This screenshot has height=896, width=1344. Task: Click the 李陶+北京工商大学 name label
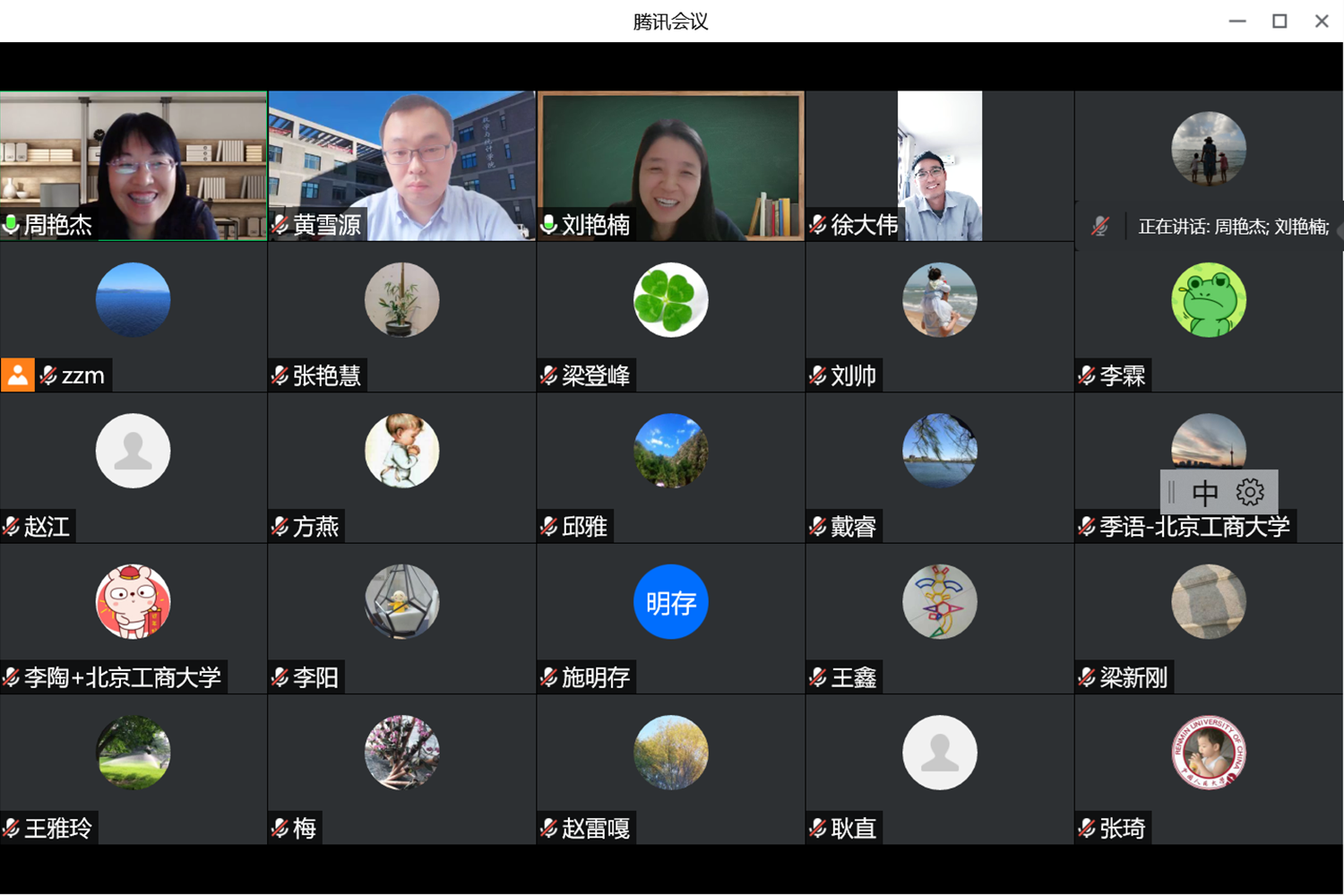point(122,677)
